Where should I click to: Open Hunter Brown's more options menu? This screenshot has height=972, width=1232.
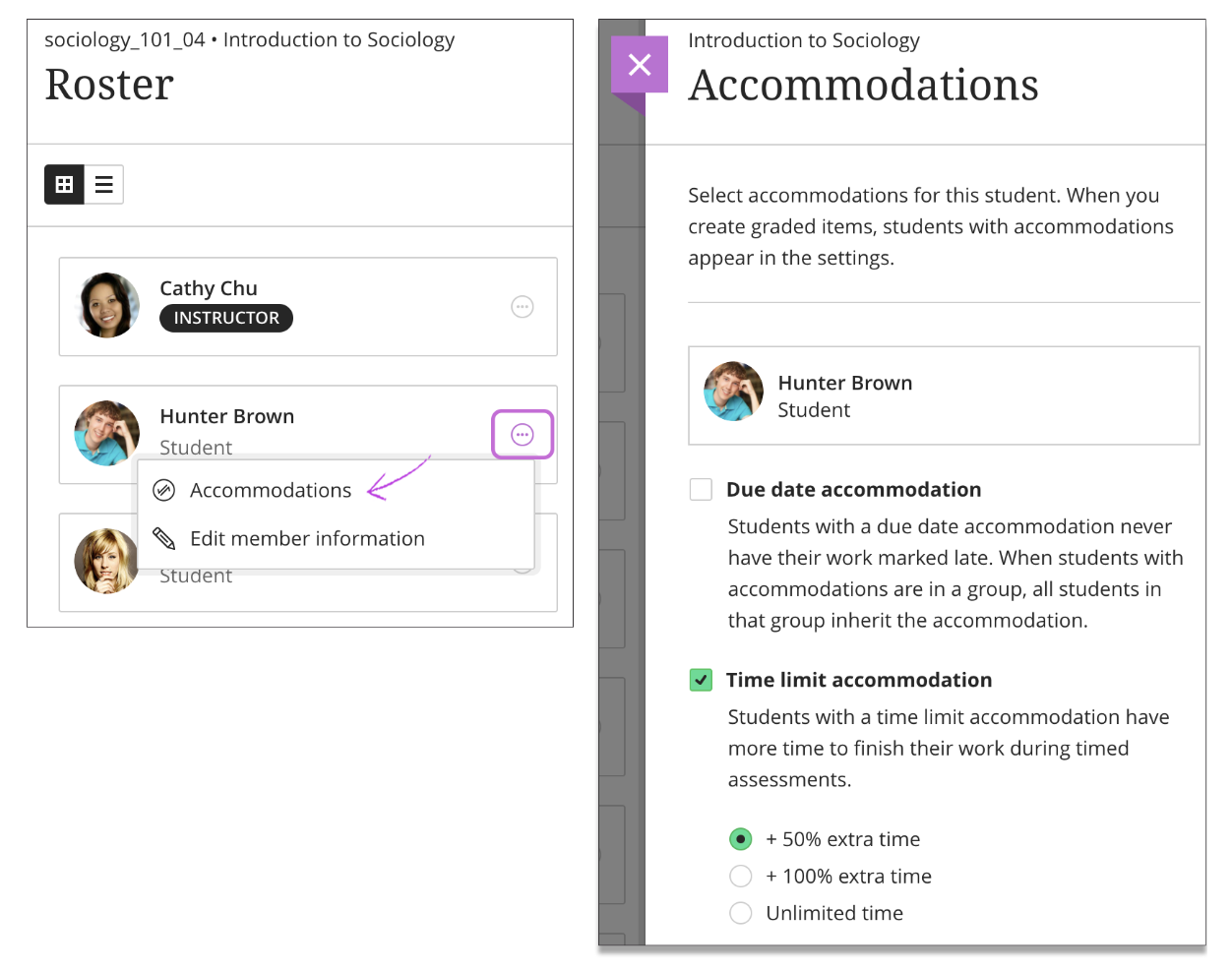tap(523, 435)
